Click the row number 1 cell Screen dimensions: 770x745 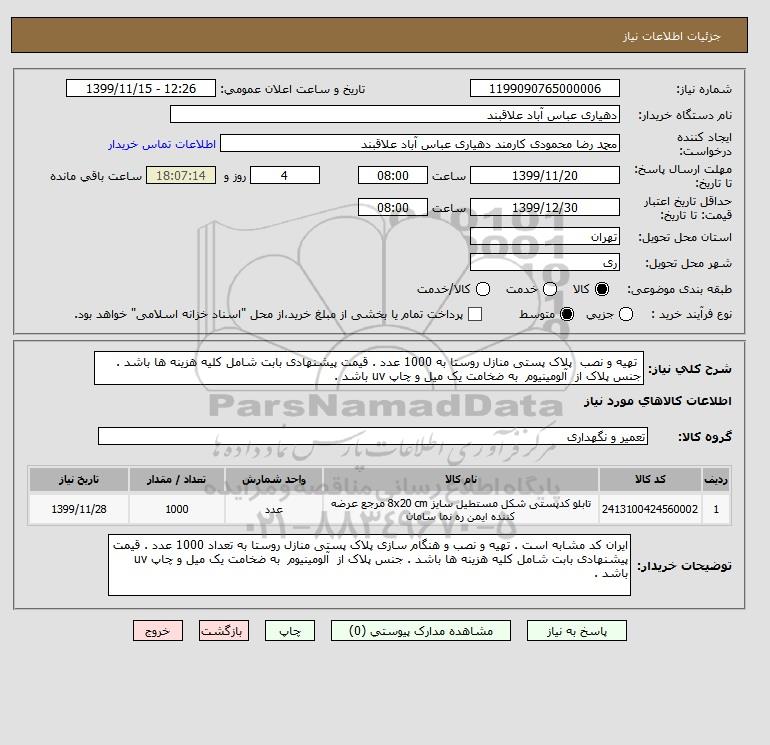click(716, 509)
